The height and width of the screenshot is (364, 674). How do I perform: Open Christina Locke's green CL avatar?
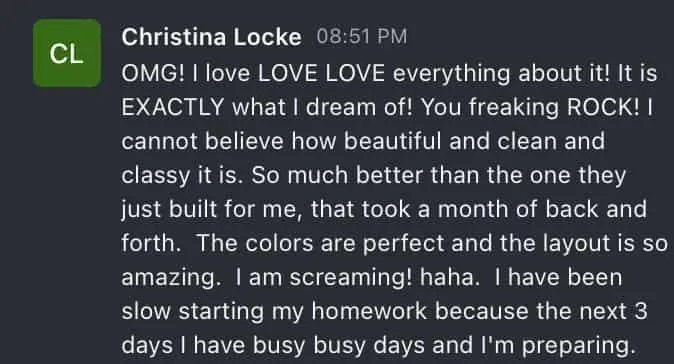(67, 53)
